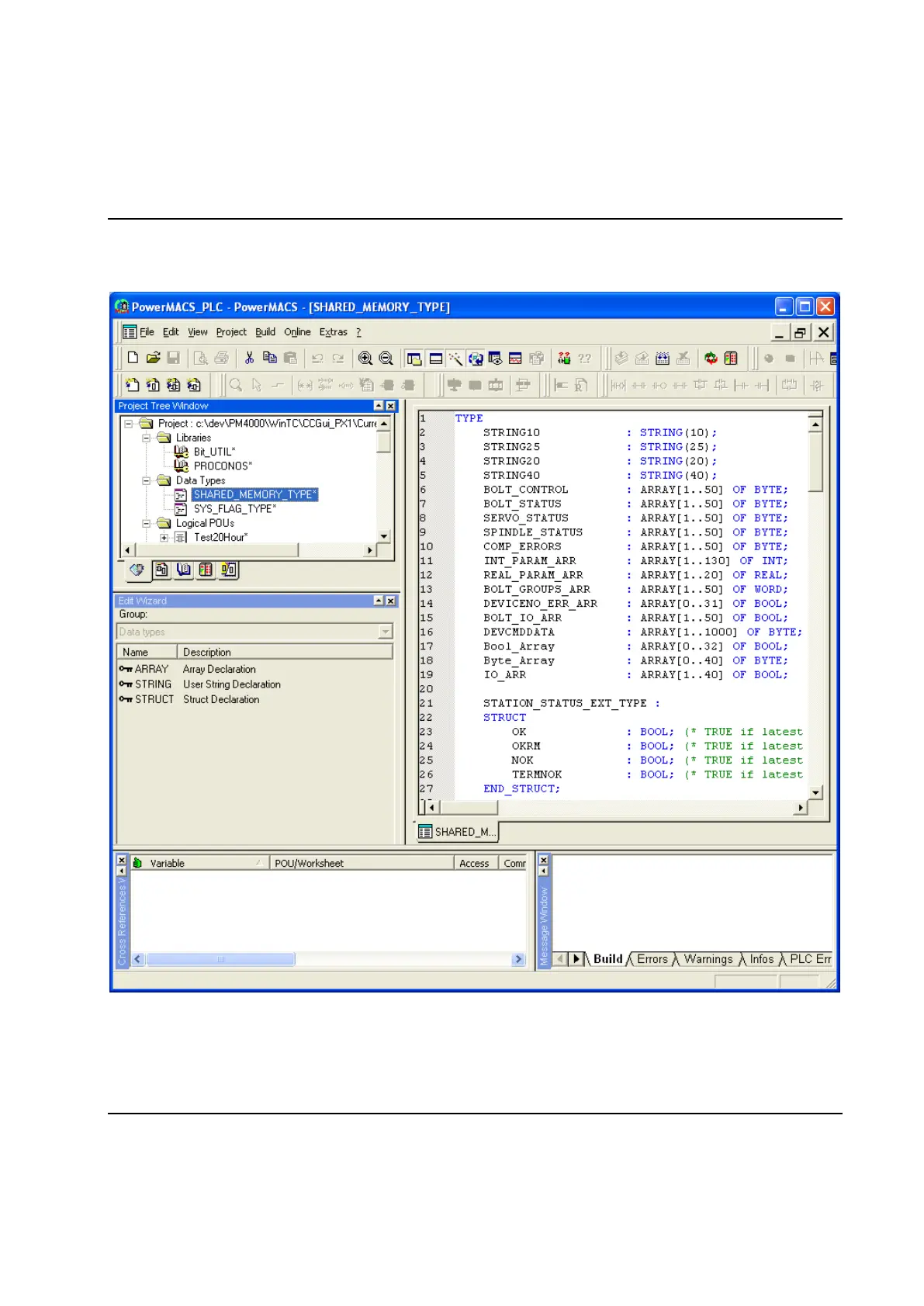Click the PowerMACS application icon in title bar
Image resolution: width=924 pixels, height=1306 pixels.
(x=122, y=307)
